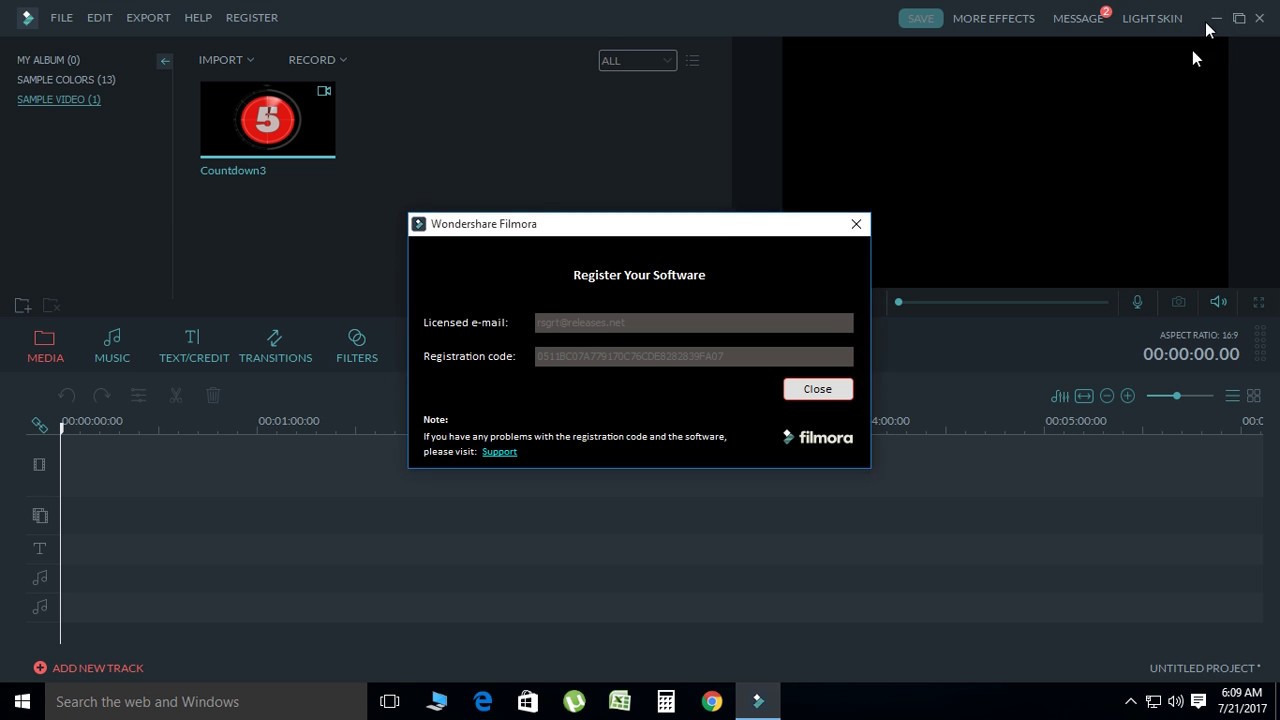This screenshot has height=720, width=1280.
Task: Open Google Chrome from taskbar
Action: (x=712, y=702)
